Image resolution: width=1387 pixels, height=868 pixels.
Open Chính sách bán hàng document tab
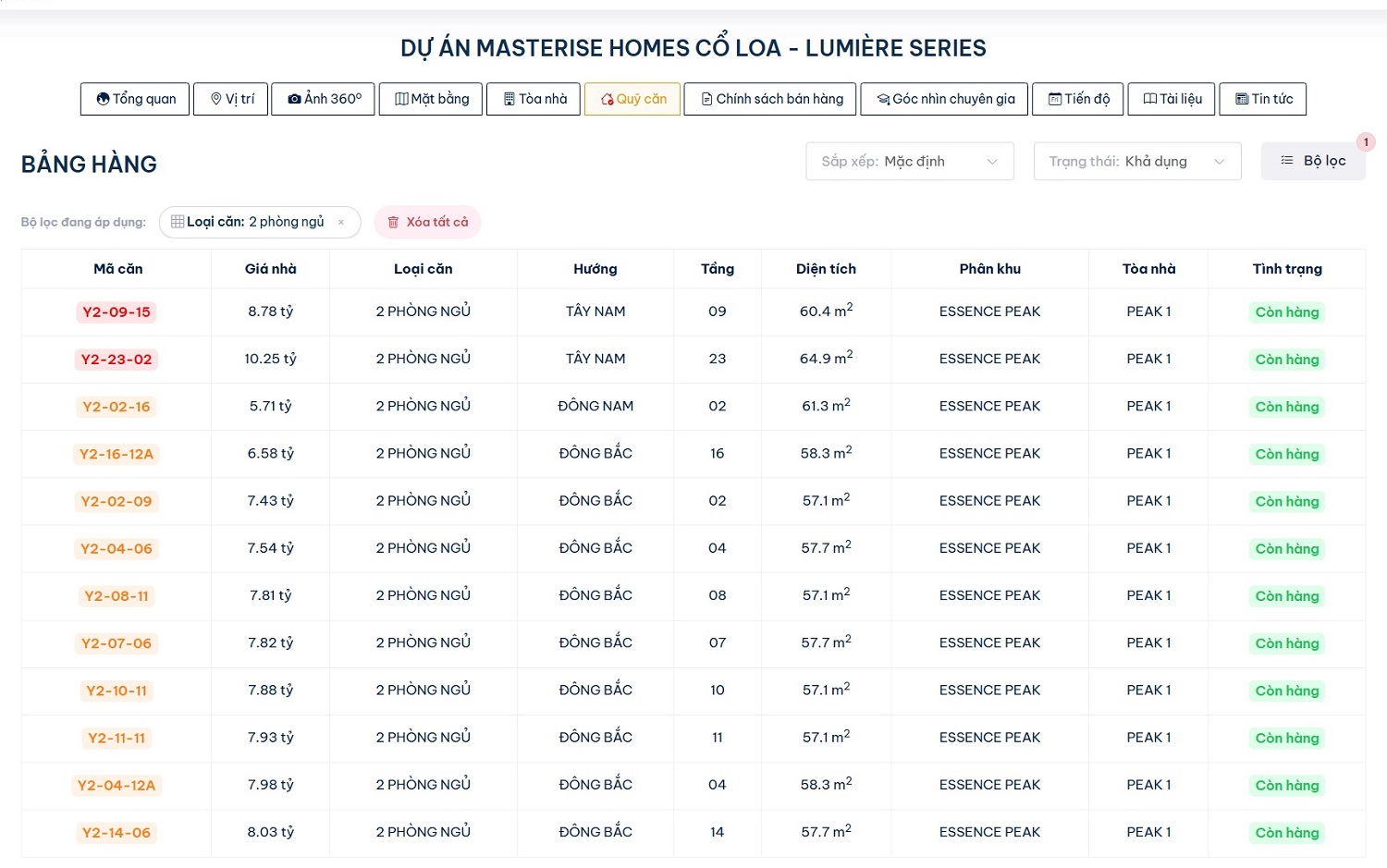[x=771, y=99]
